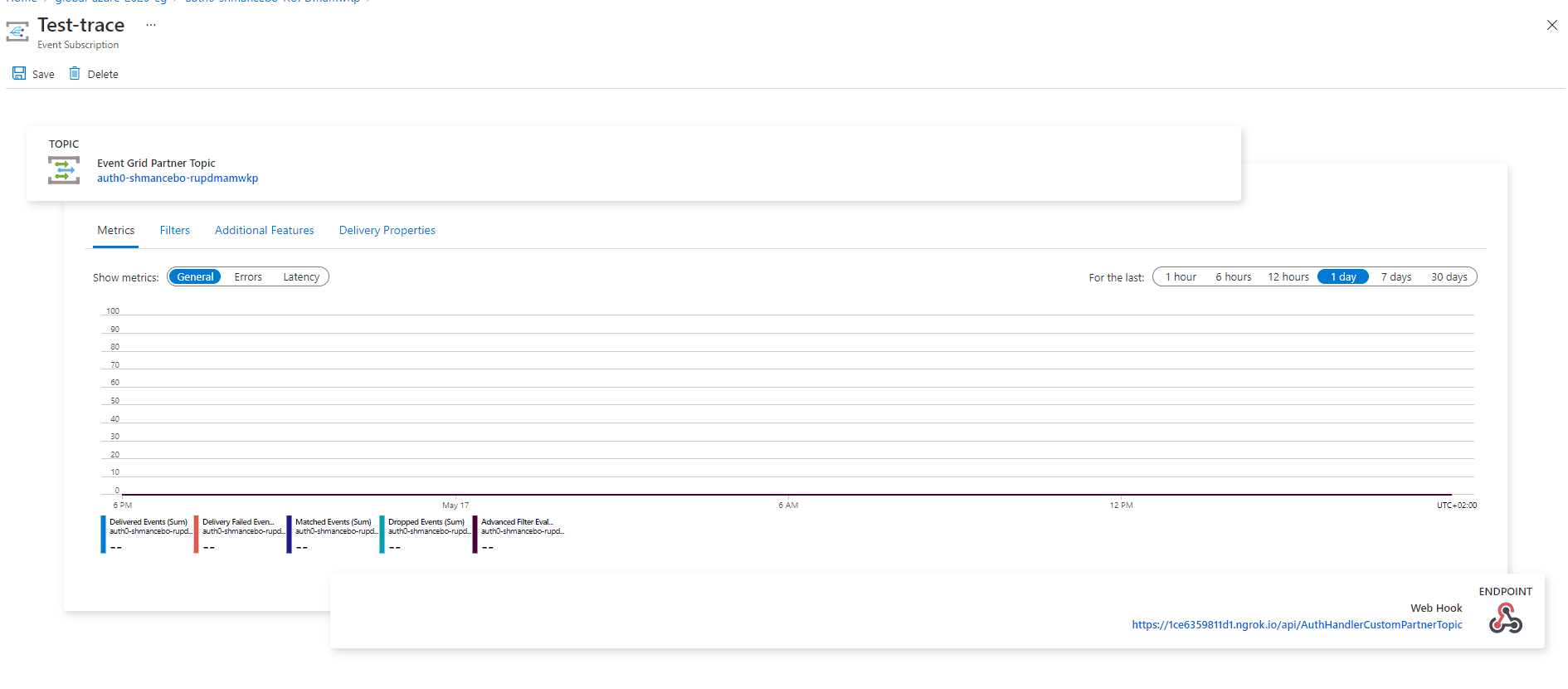Screen dimensions: 1568x689
Task: Set time range to 1 day
Action: coord(1343,277)
